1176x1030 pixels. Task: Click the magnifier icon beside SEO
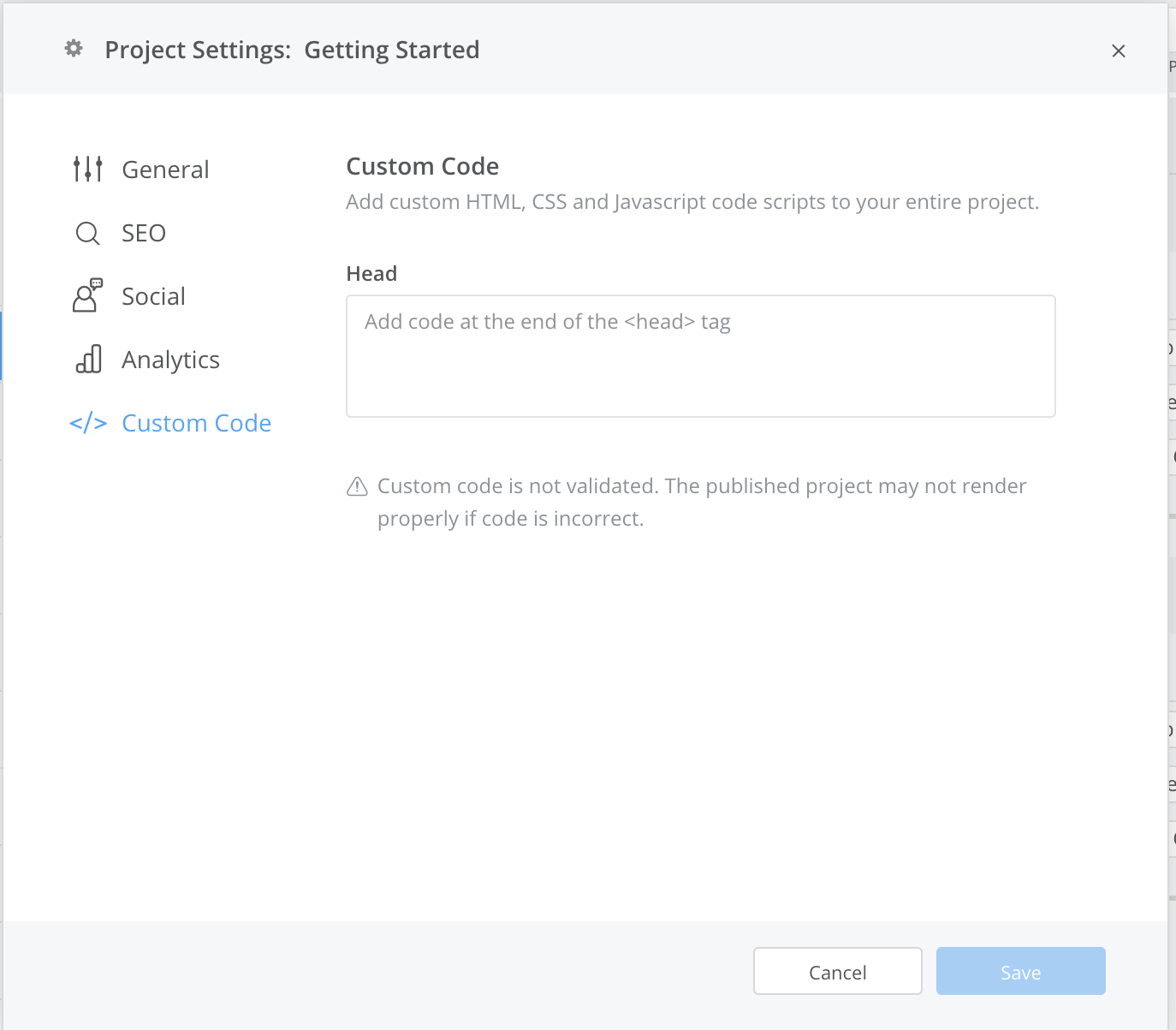87,233
